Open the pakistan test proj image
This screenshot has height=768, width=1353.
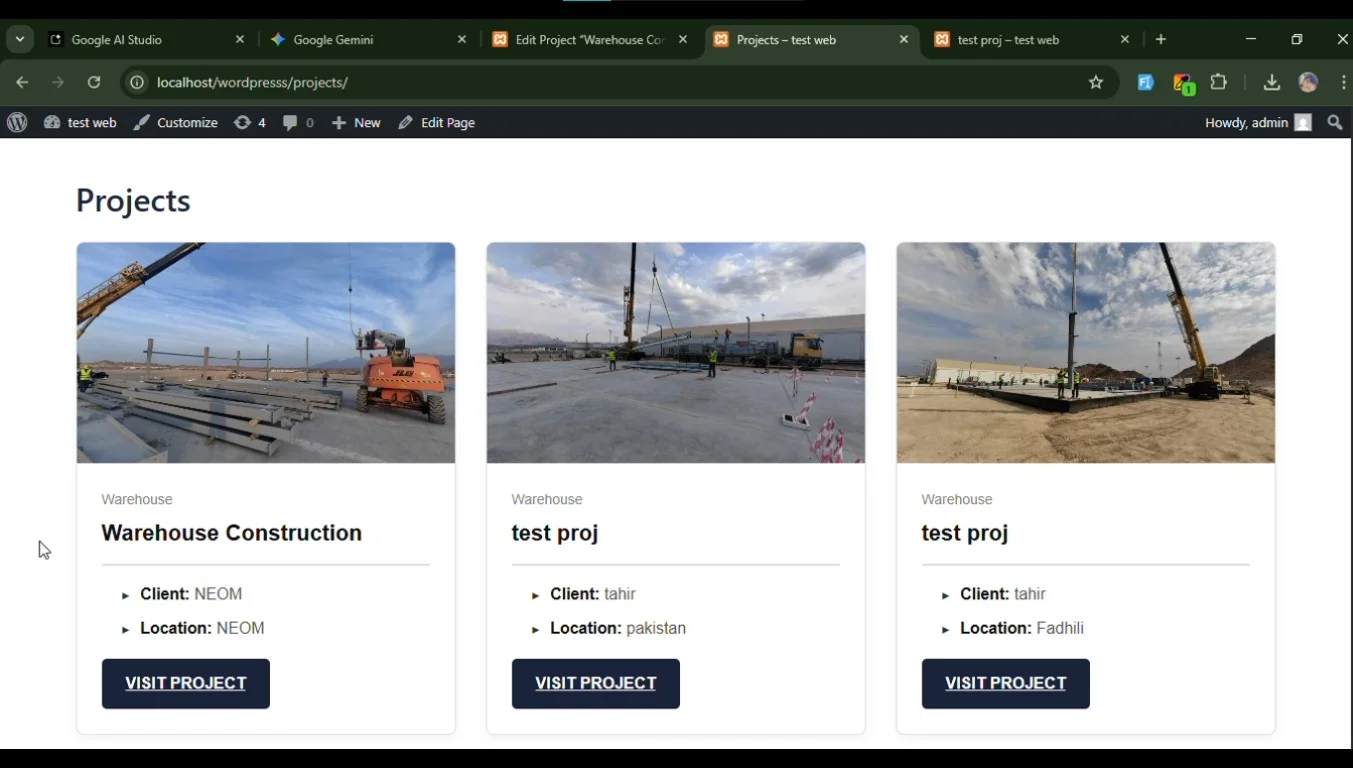[x=676, y=353]
